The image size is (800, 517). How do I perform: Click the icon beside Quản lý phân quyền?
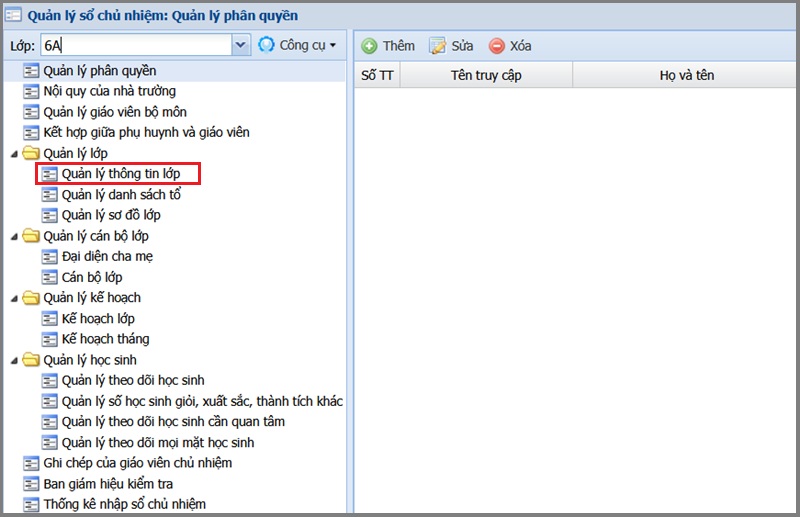31,70
